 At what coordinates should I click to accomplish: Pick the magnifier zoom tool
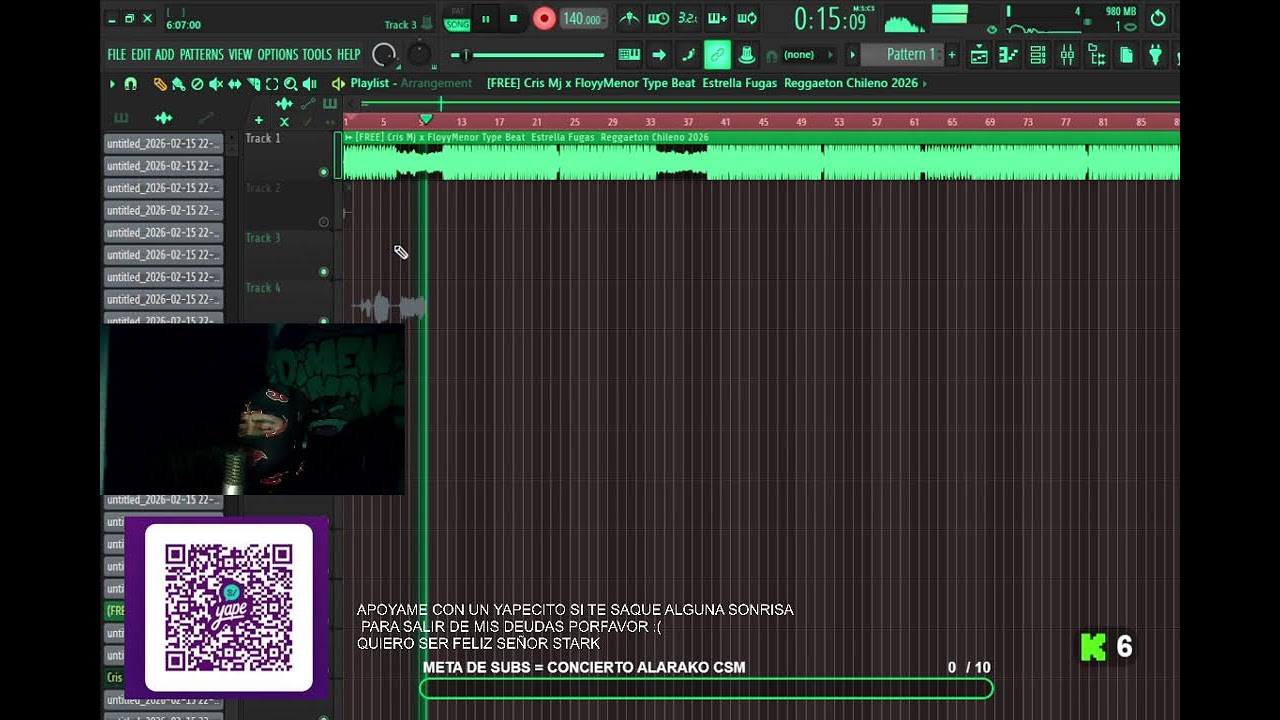290,84
